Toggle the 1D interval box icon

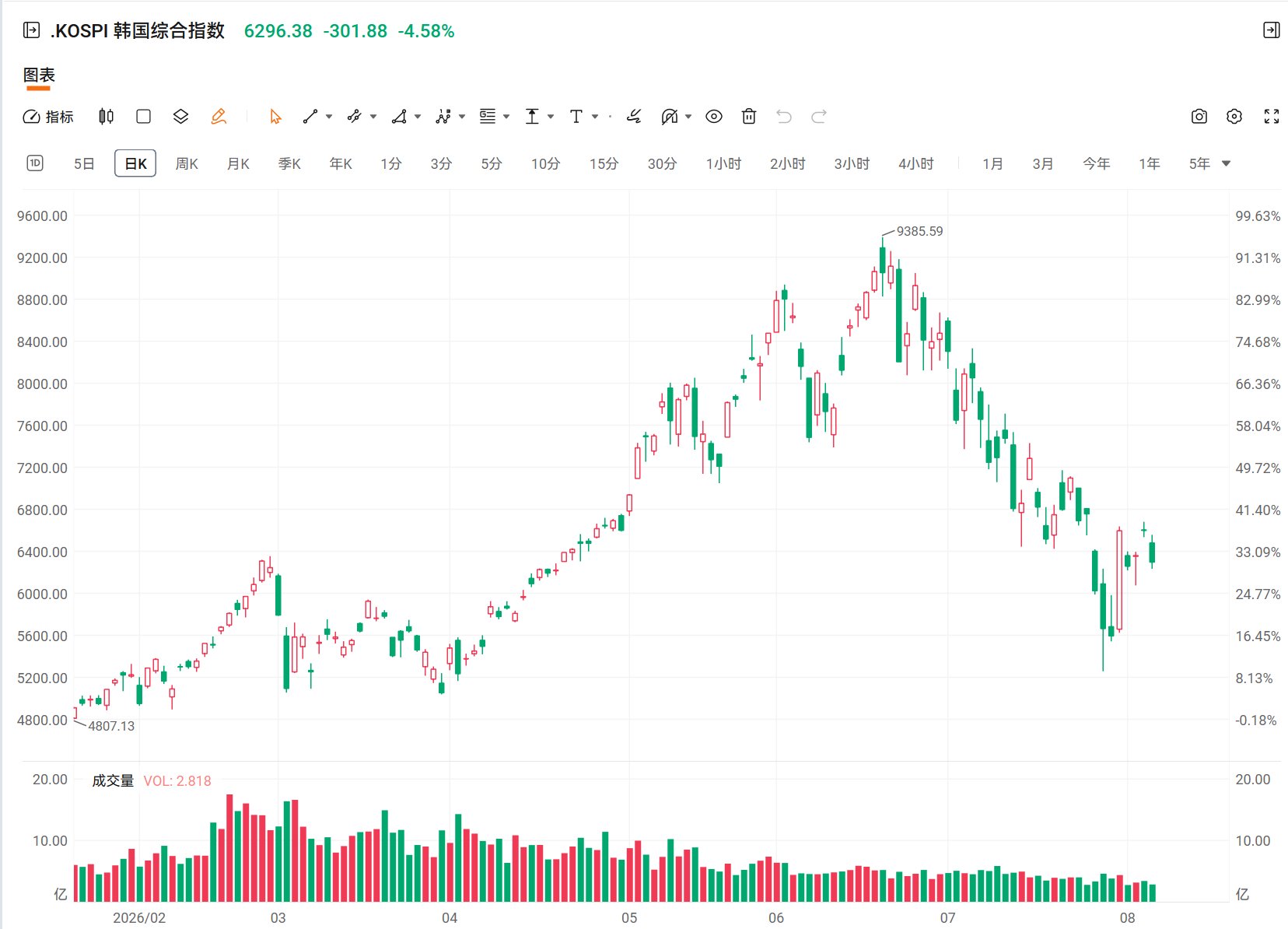pos(35,163)
